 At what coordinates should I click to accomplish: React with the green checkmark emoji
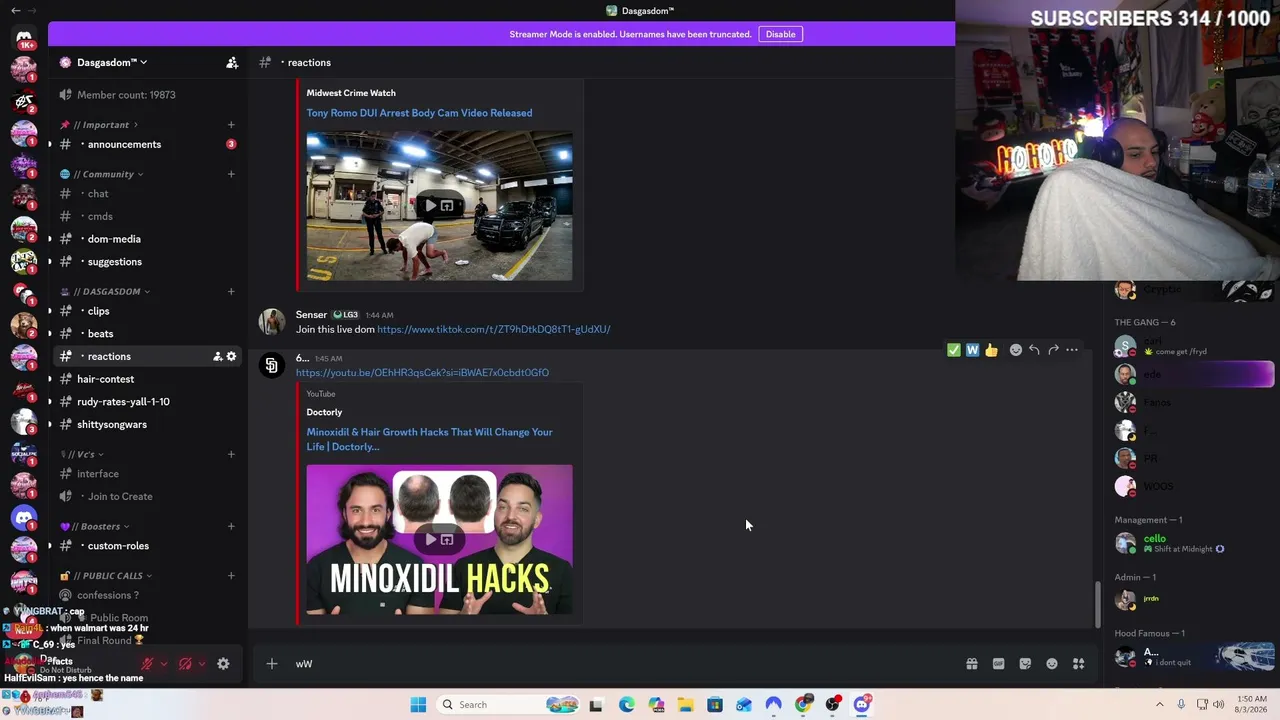click(953, 350)
